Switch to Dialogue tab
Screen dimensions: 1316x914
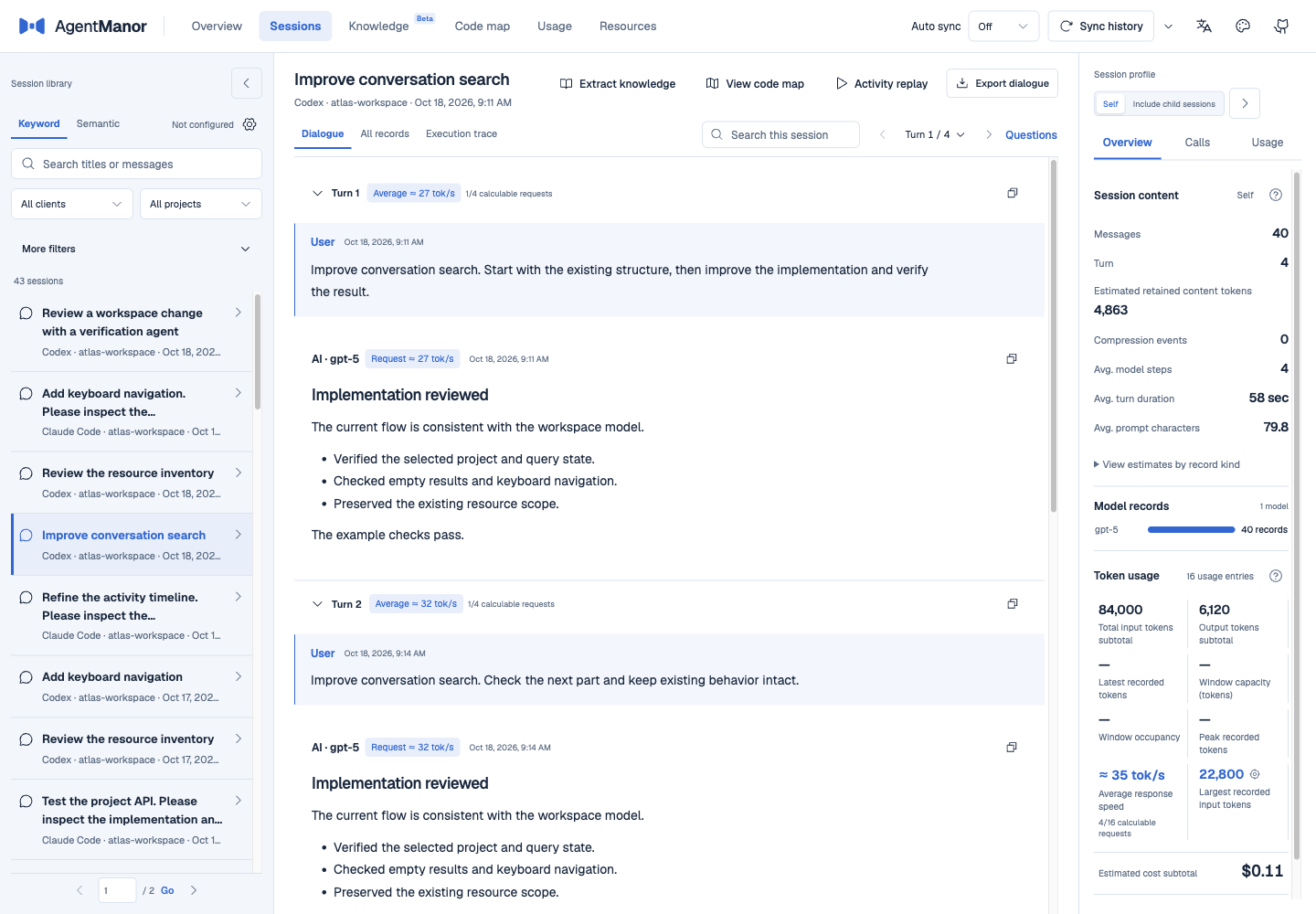(323, 134)
